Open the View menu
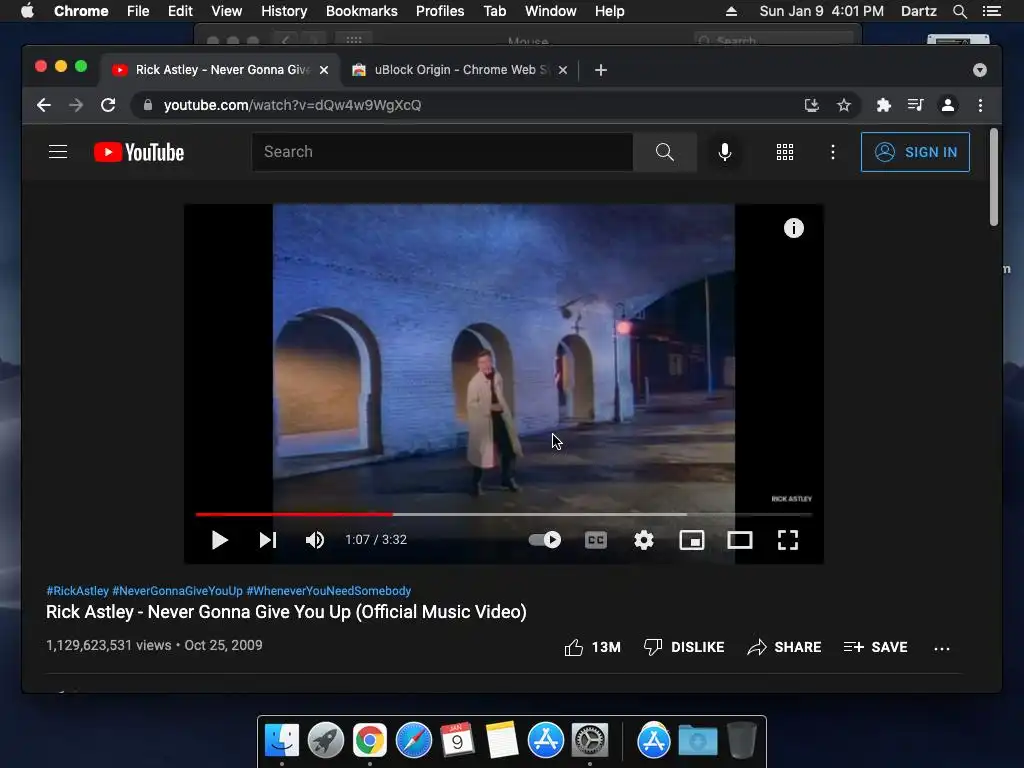 point(227,11)
